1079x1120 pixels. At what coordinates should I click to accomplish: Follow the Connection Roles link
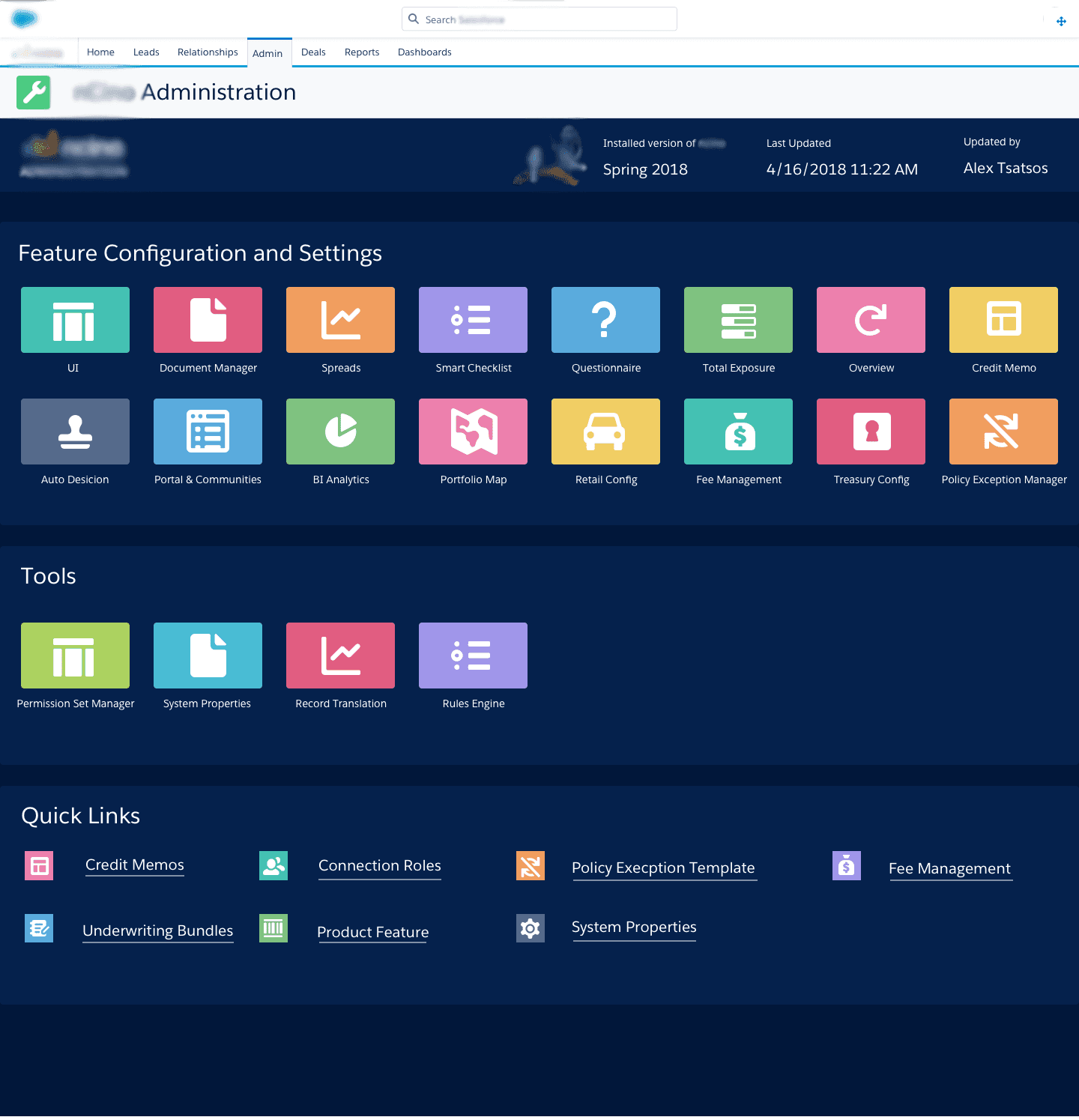(380, 865)
